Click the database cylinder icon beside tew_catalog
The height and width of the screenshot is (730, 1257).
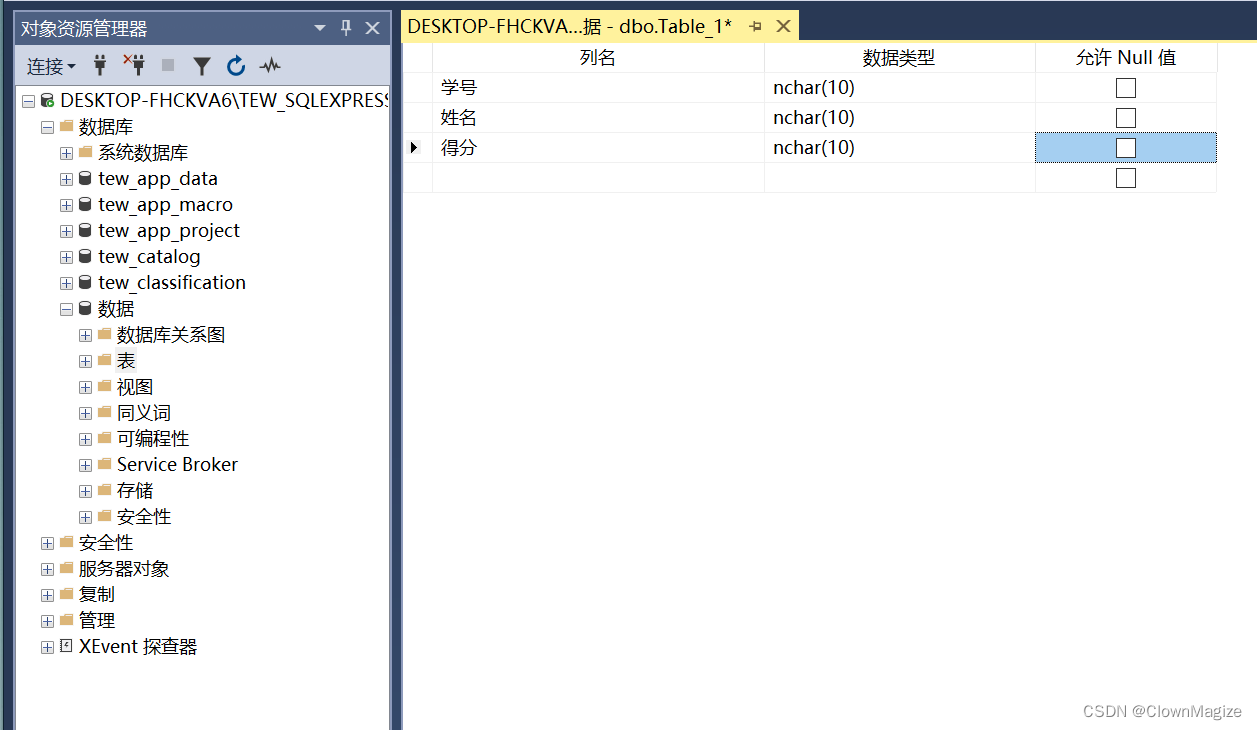[83, 256]
